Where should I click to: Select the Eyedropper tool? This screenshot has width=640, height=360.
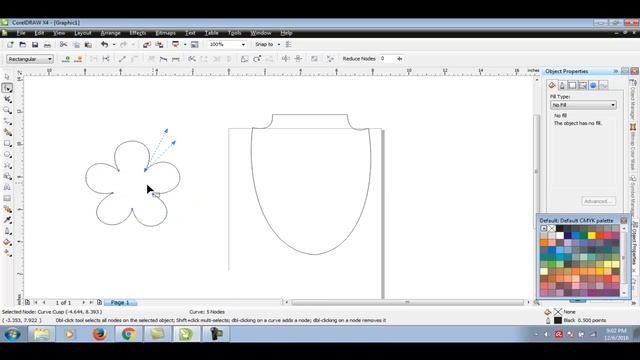point(7,220)
